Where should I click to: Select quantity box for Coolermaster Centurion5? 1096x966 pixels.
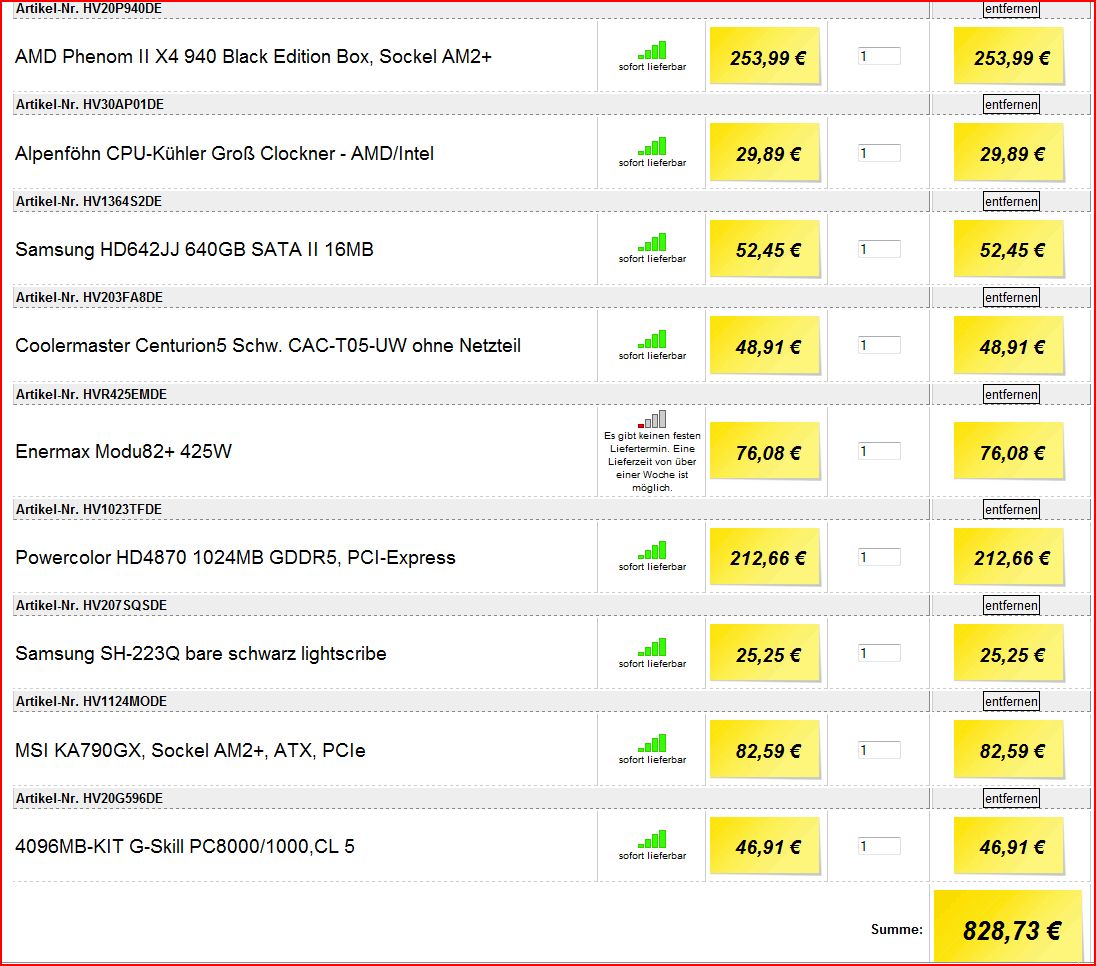879,345
